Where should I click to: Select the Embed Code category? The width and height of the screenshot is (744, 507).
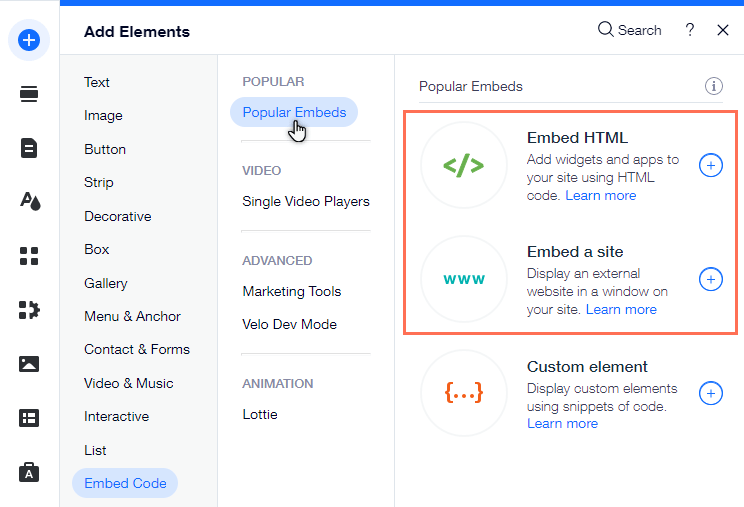[x=125, y=483]
